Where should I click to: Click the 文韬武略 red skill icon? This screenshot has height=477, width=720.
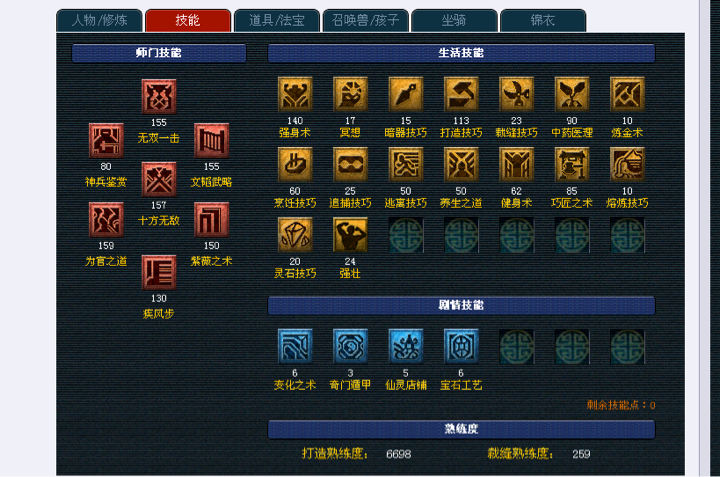click(x=212, y=140)
